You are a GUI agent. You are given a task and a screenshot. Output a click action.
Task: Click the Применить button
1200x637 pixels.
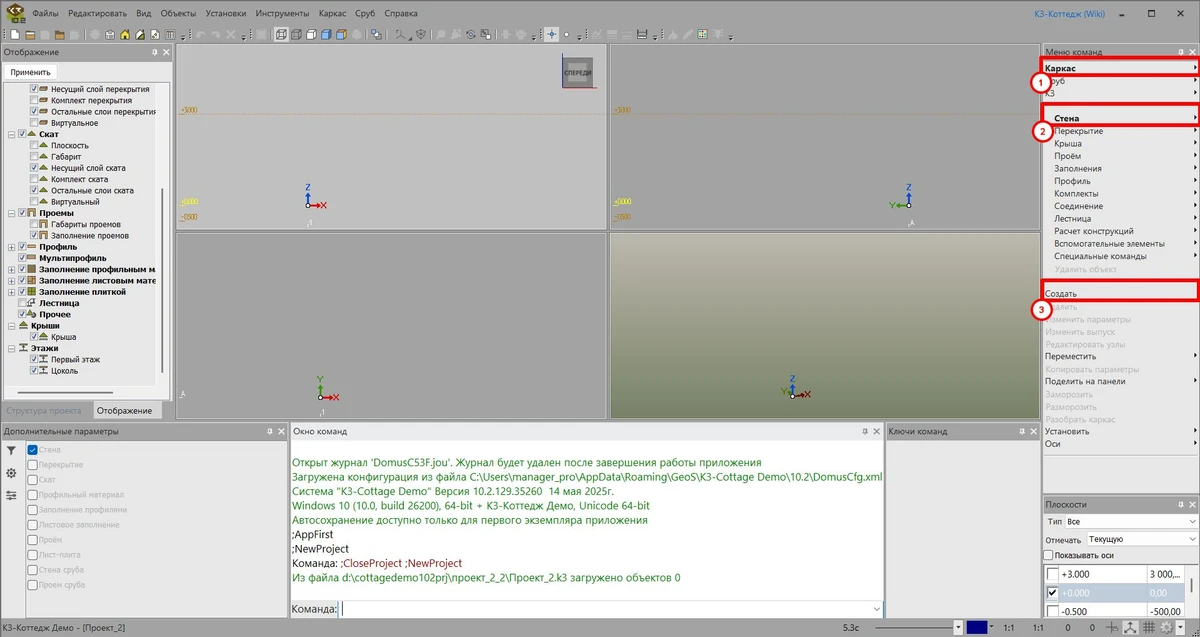30,72
